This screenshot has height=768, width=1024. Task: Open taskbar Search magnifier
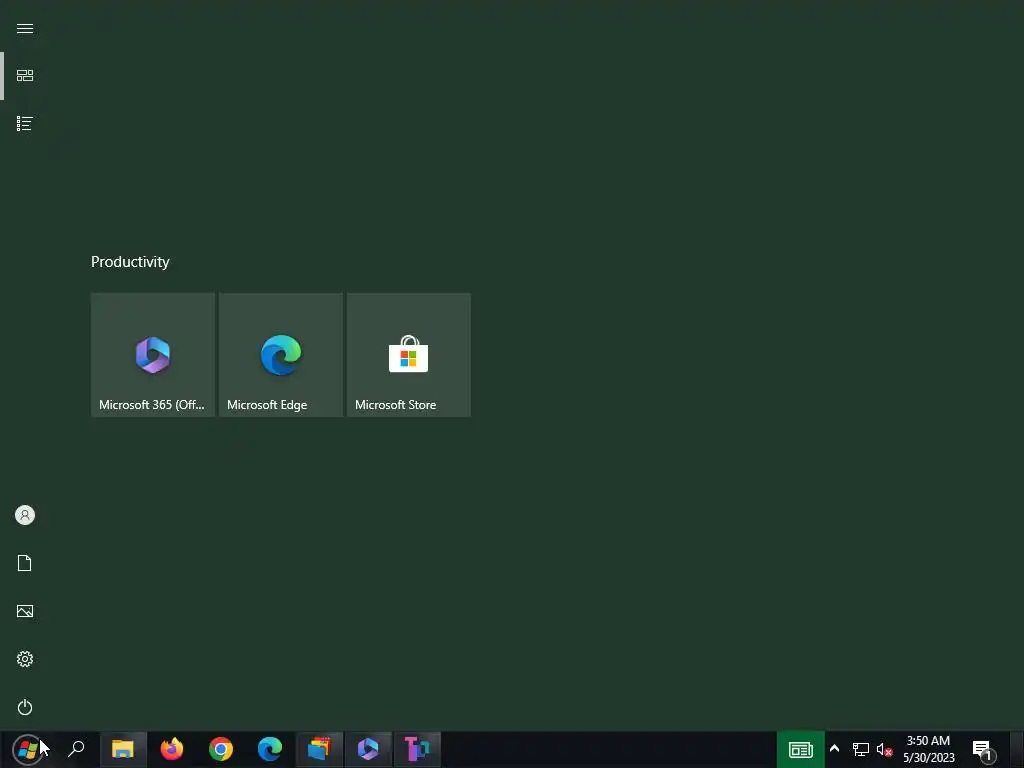coord(76,749)
